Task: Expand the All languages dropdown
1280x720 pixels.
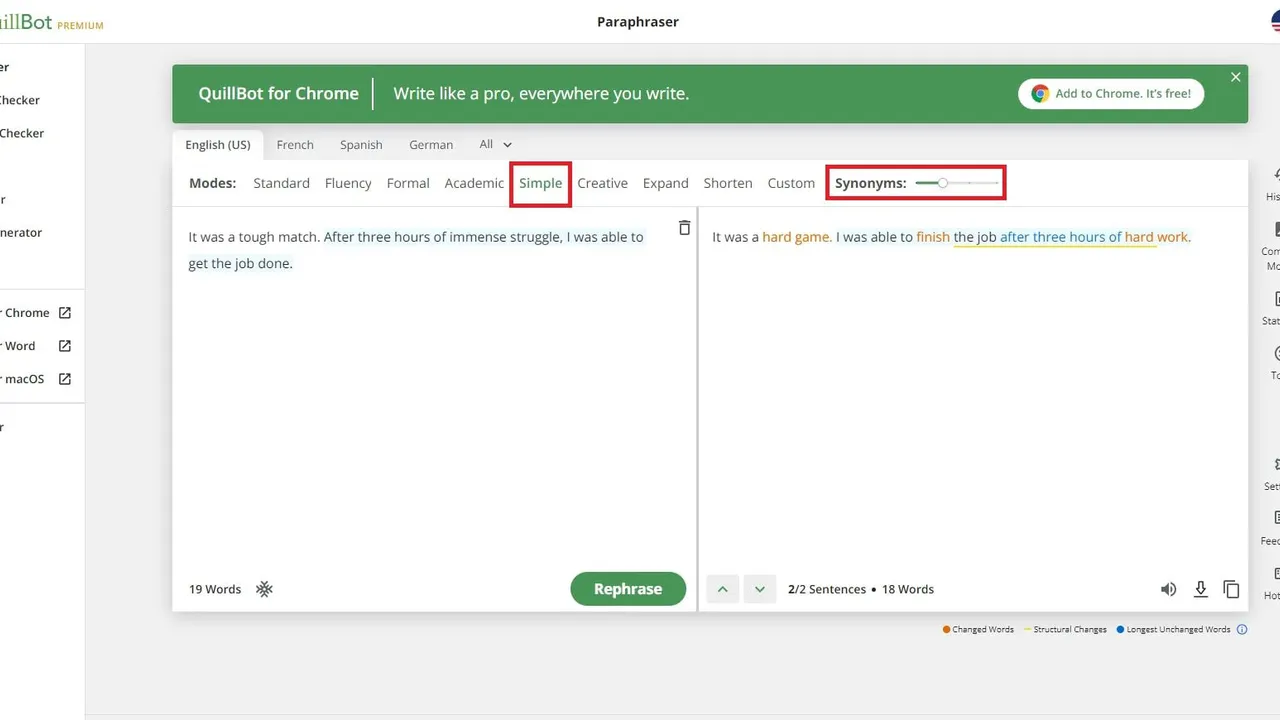Action: point(495,144)
